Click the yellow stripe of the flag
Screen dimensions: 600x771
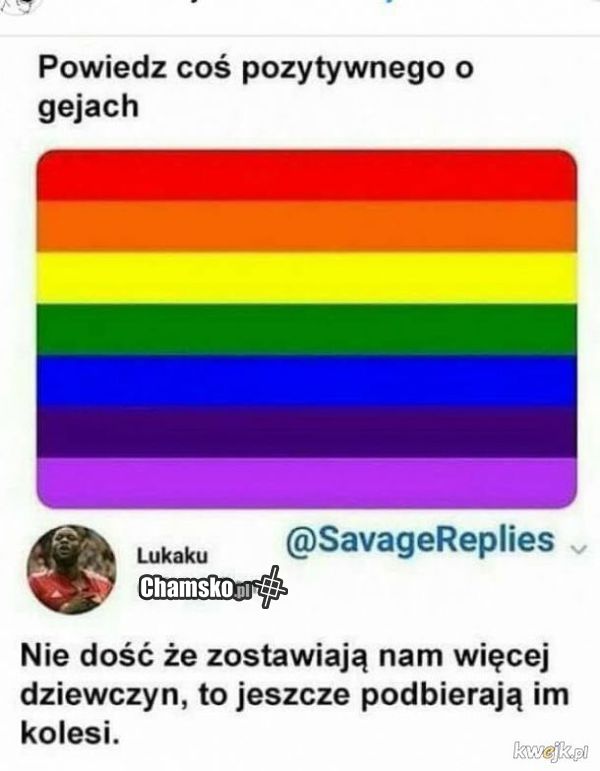(x=307, y=278)
